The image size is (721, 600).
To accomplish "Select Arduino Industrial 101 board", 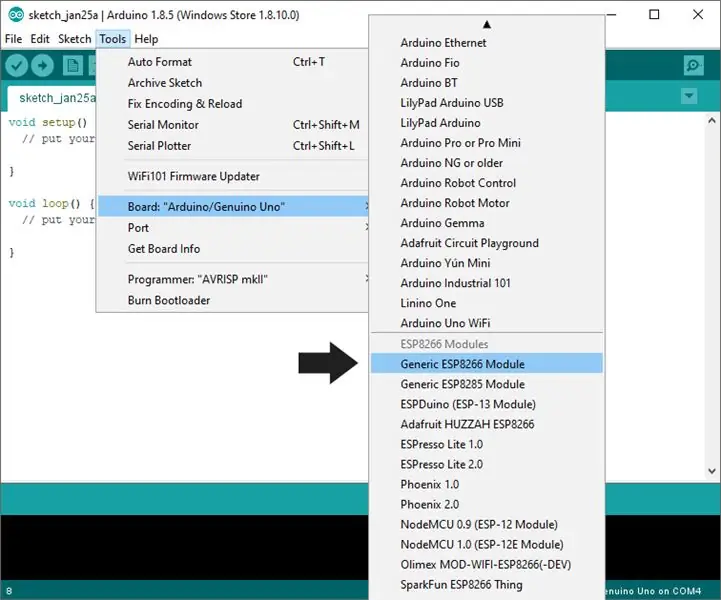I will [486, 283].
